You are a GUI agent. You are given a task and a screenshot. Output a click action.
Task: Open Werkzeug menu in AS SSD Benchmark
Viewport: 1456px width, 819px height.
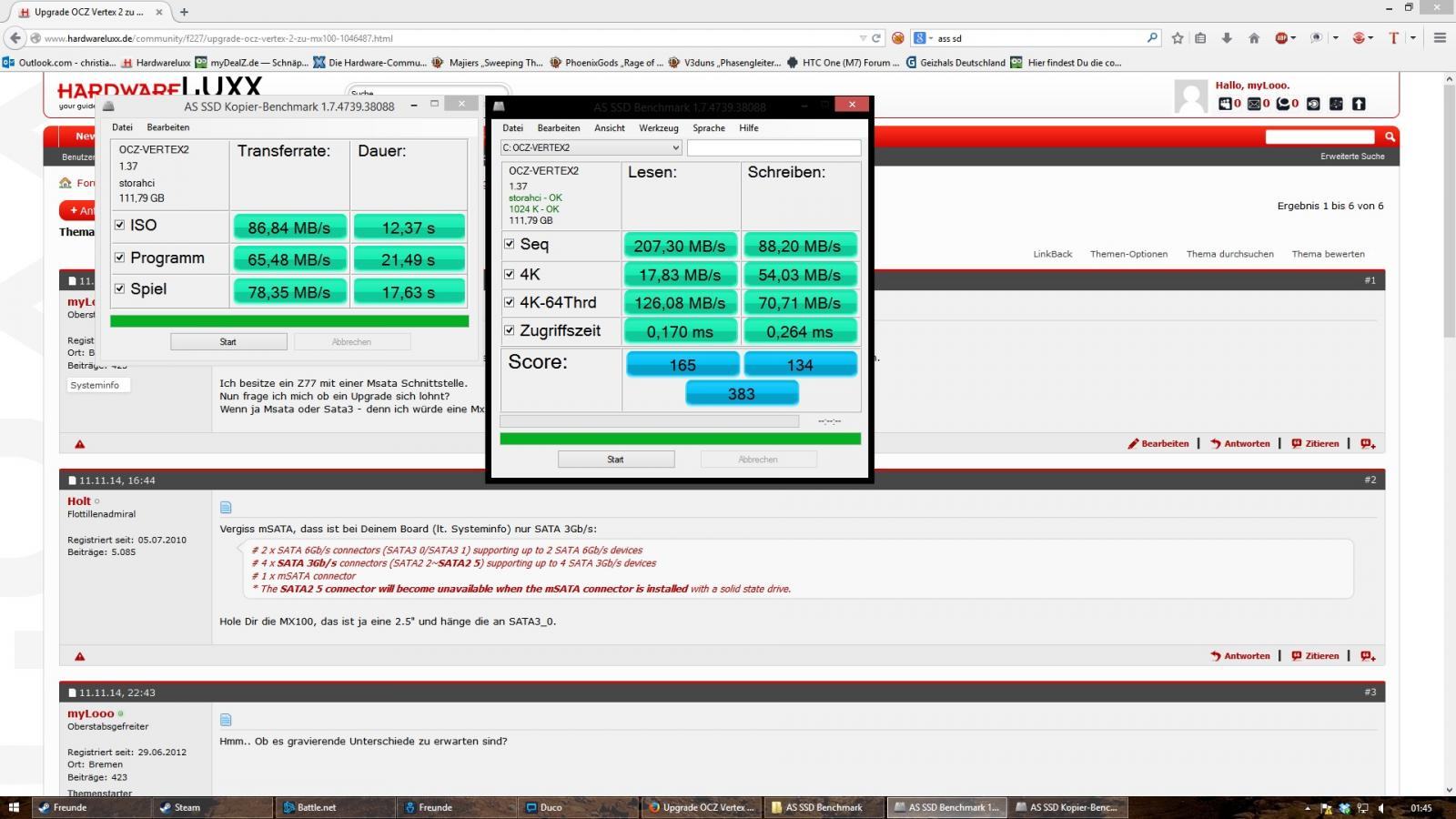659,128
